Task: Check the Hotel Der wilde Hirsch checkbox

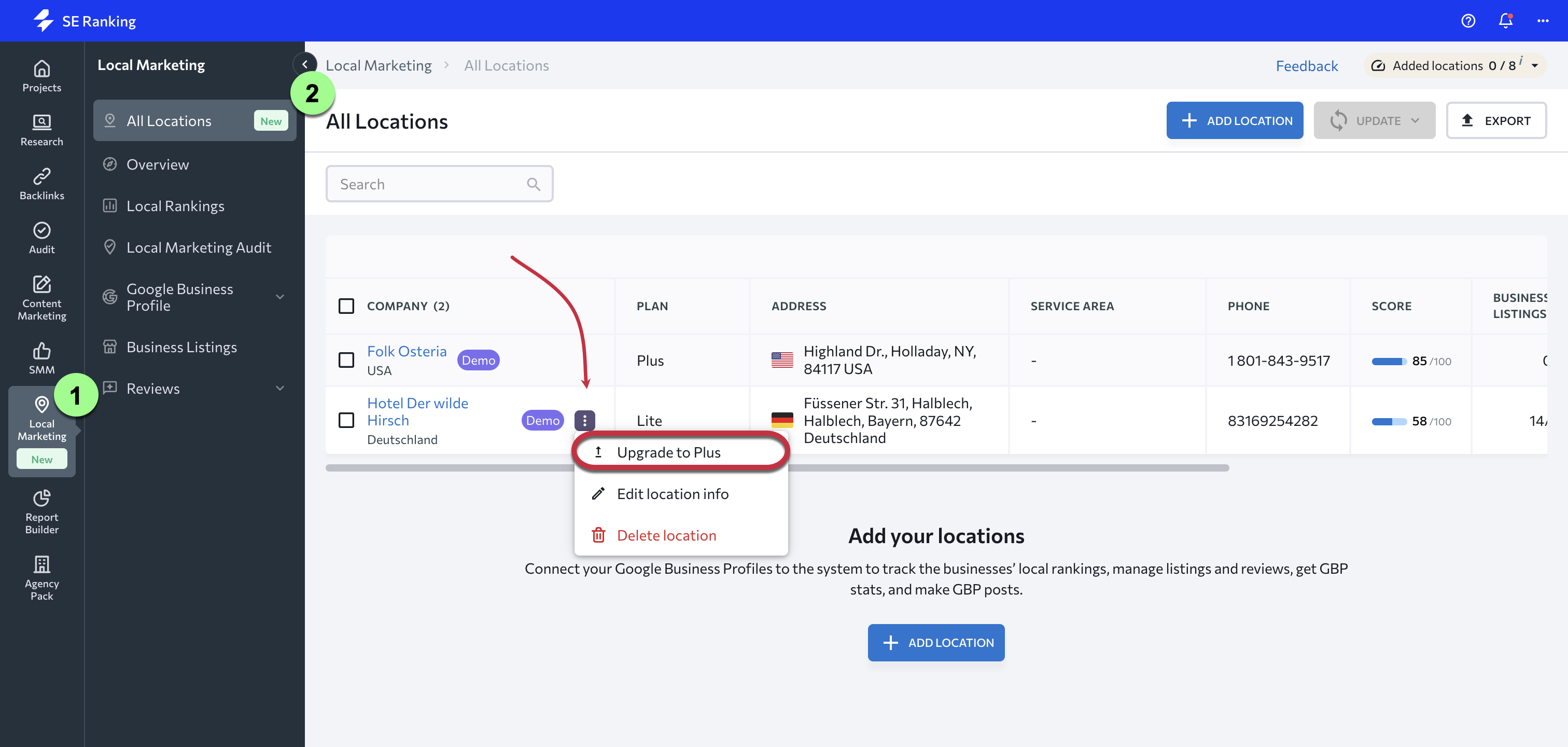Action: (346, 420)
